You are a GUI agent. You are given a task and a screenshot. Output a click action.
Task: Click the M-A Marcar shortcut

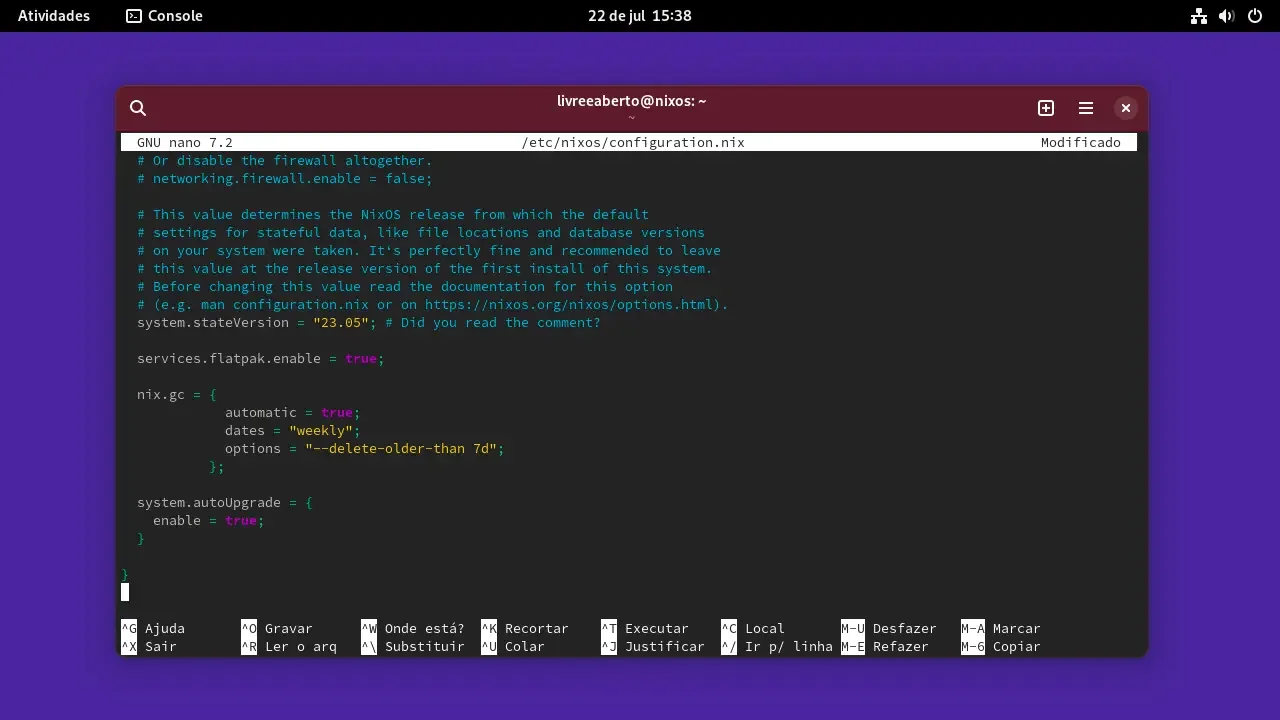point(1001,629)
